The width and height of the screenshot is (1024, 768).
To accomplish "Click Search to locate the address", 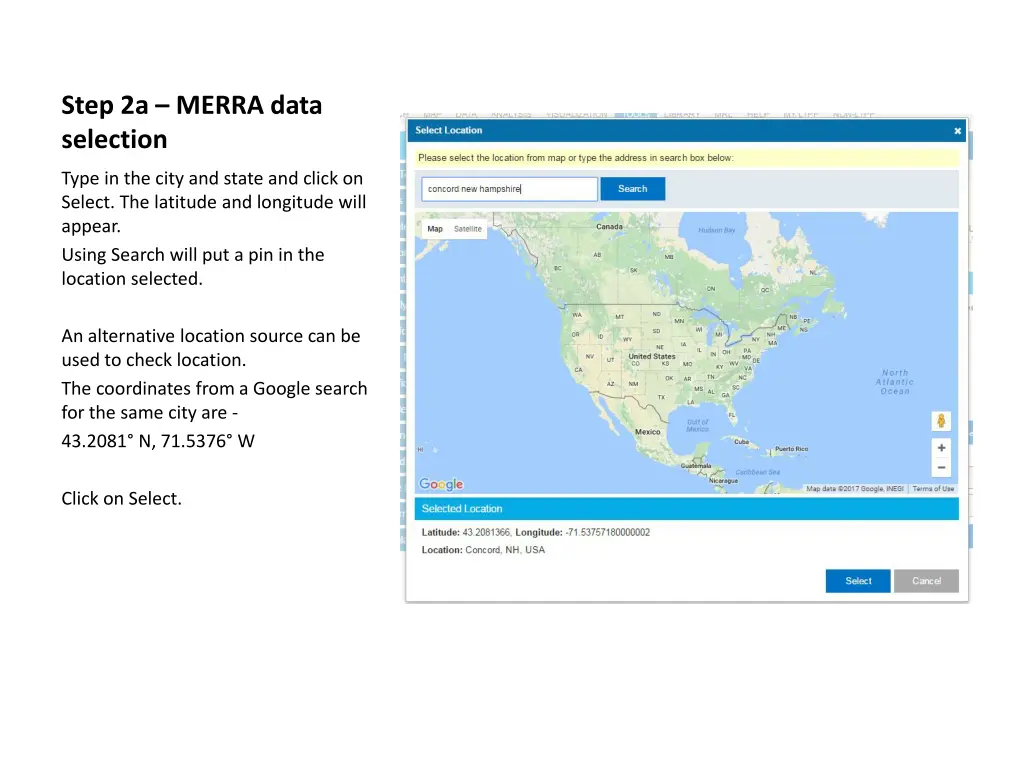I will pos(632,189).
